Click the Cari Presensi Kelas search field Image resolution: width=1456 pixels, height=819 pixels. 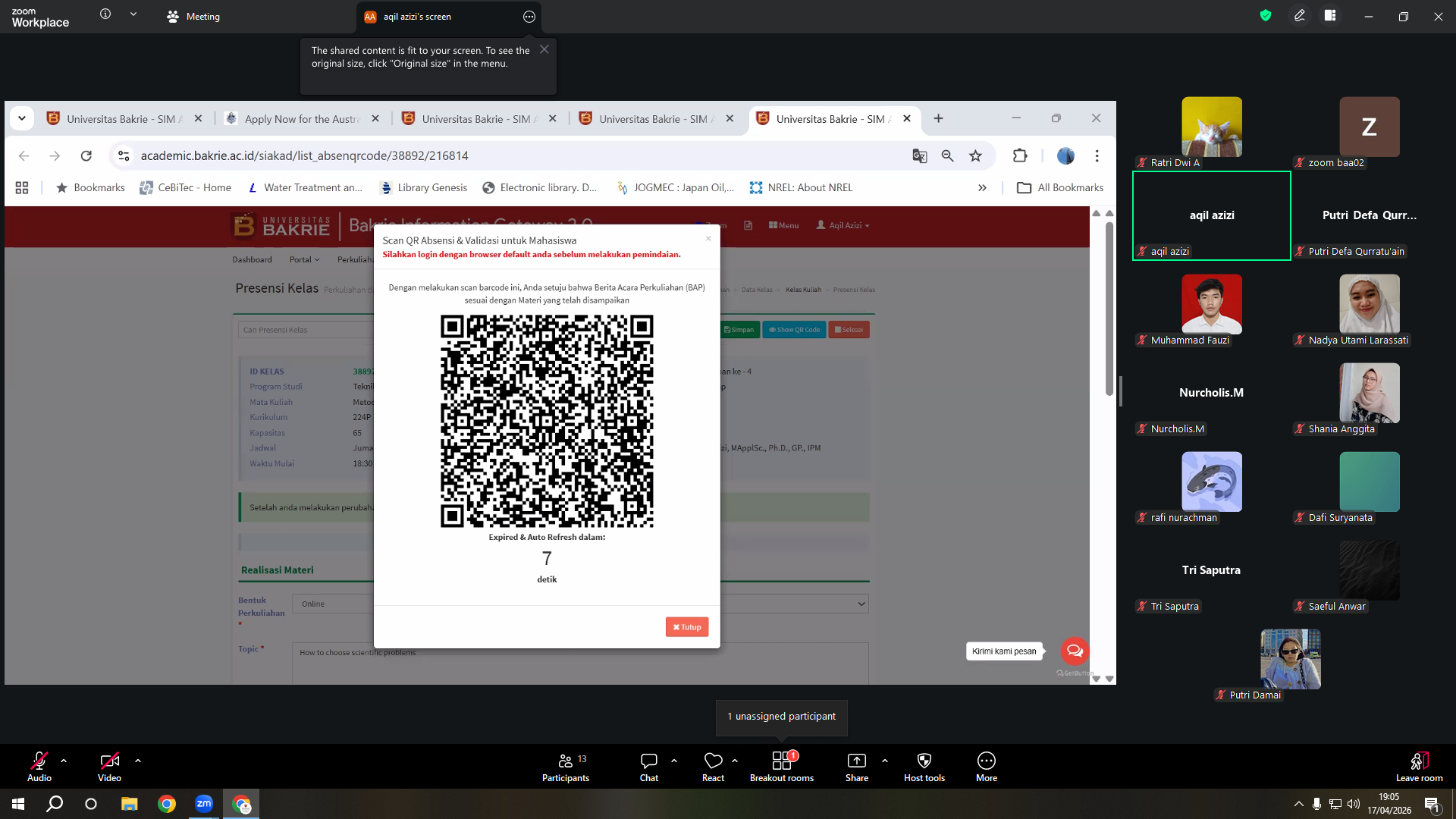306,330
